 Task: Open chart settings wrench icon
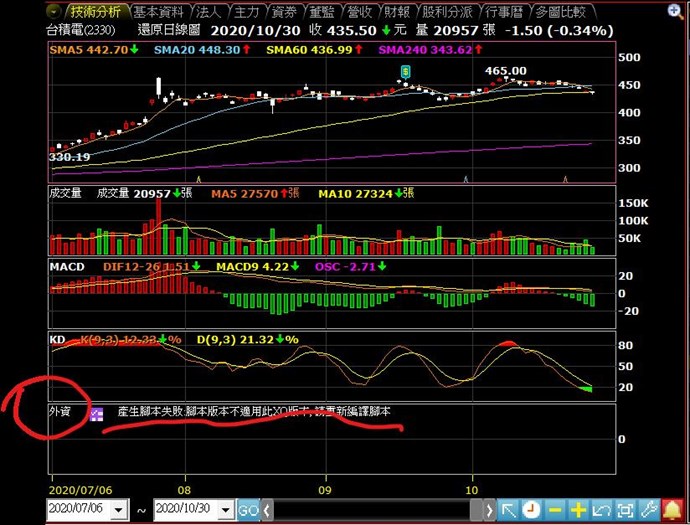pyautogui.click(x=650, y=510)
